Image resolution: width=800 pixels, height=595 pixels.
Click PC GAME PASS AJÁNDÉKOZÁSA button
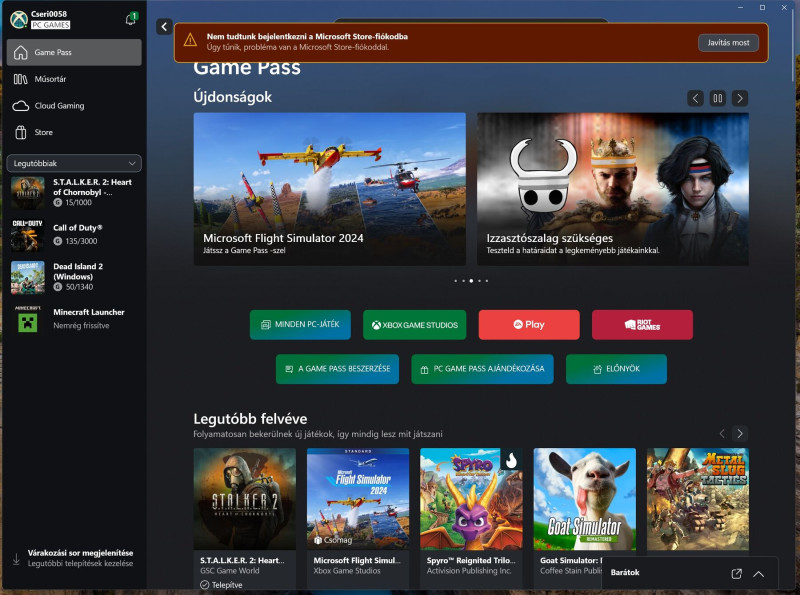483,369
